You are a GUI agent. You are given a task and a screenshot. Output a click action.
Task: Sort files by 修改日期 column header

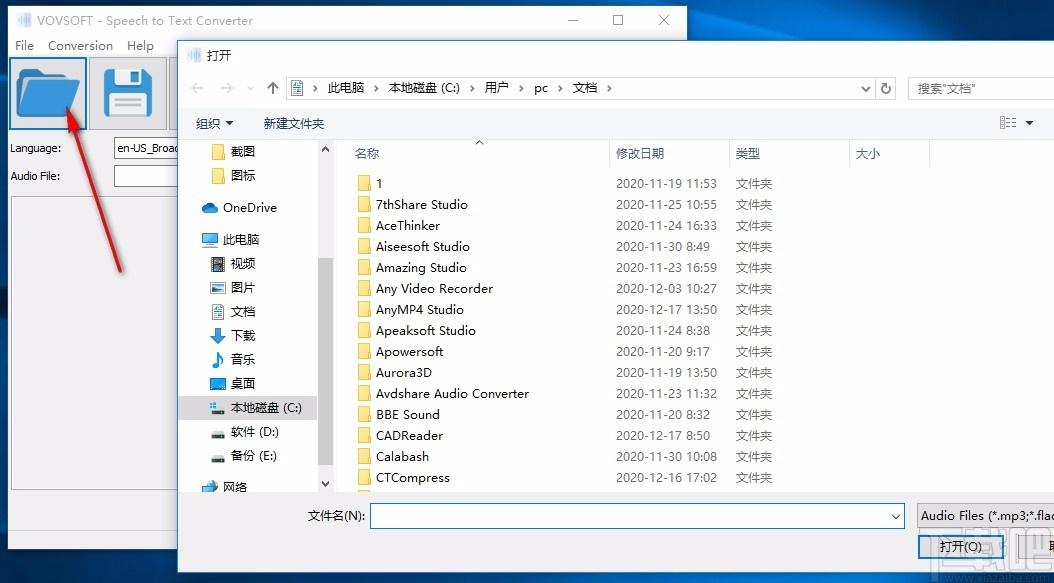pos(639,153)
